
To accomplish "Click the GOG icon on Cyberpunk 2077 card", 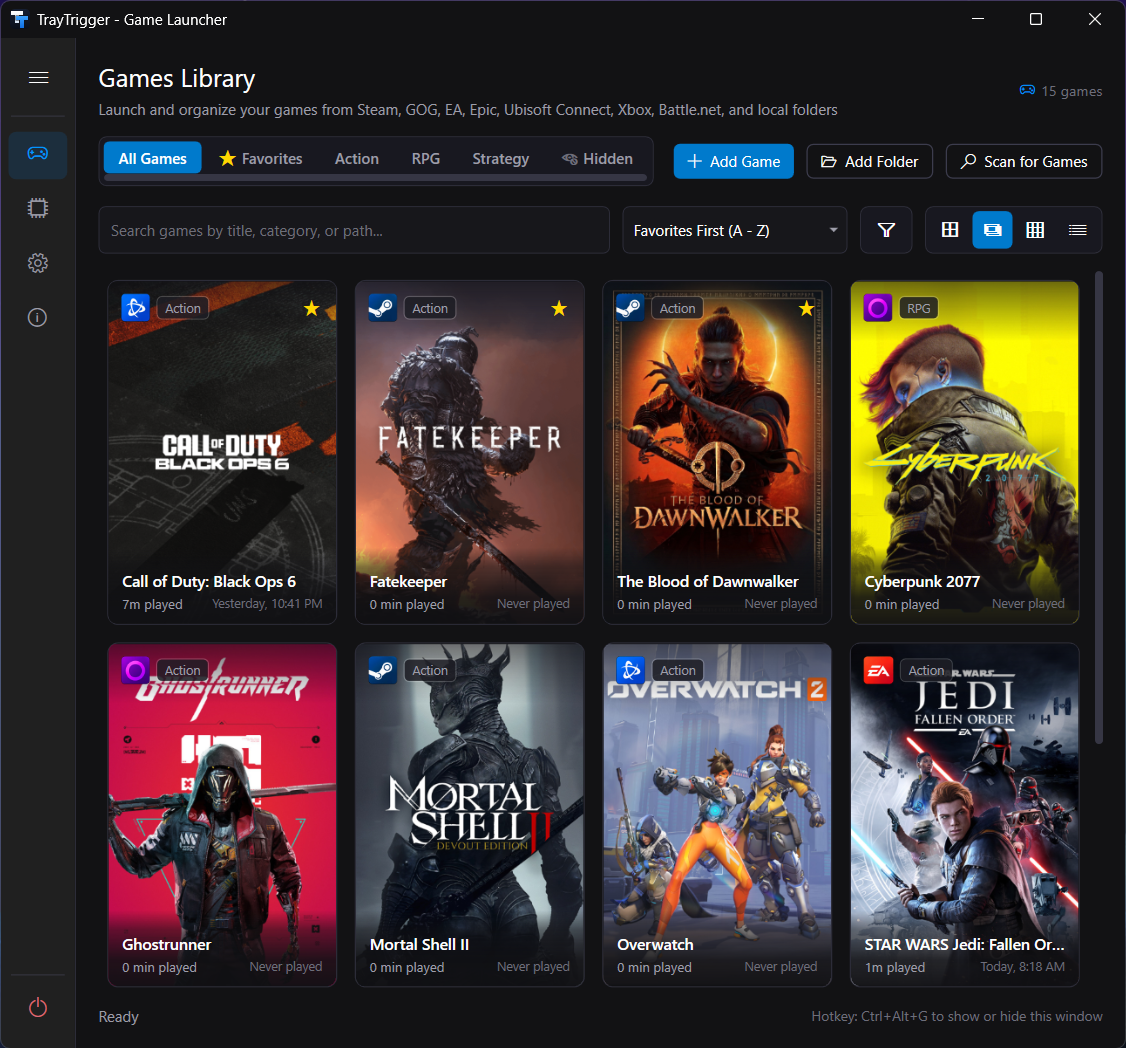I will point(878,308).
